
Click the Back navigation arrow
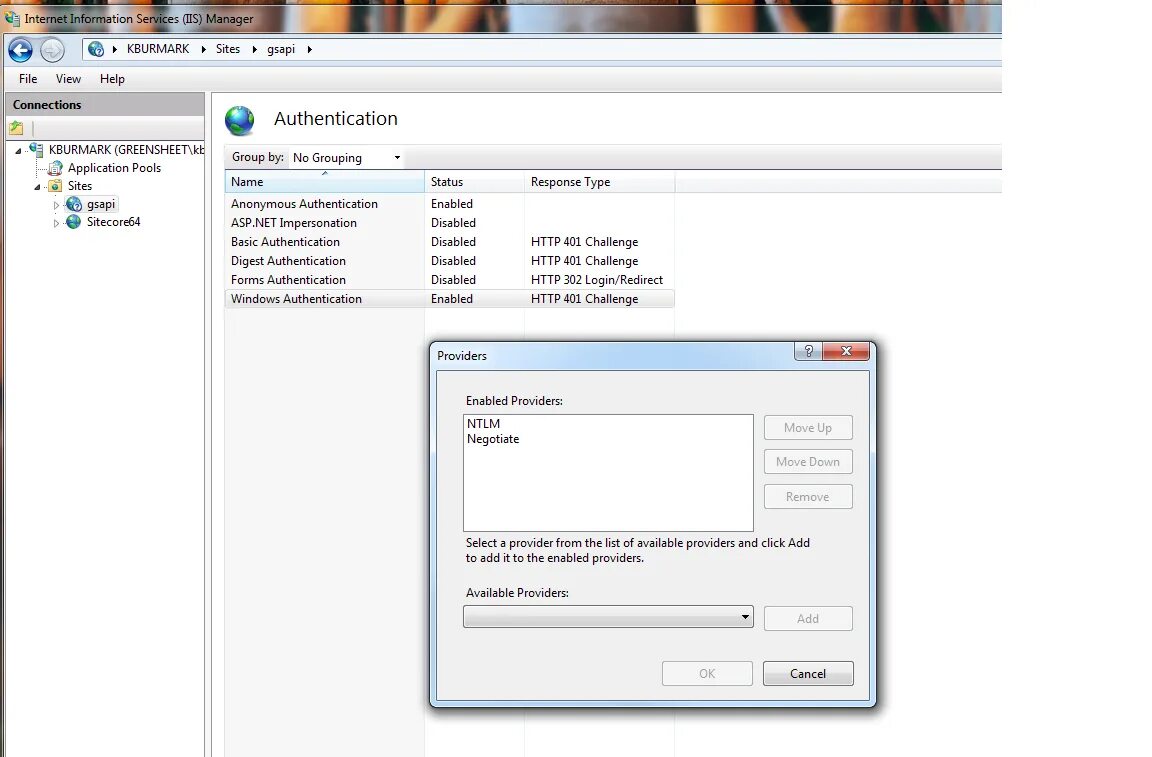point(21,50)
